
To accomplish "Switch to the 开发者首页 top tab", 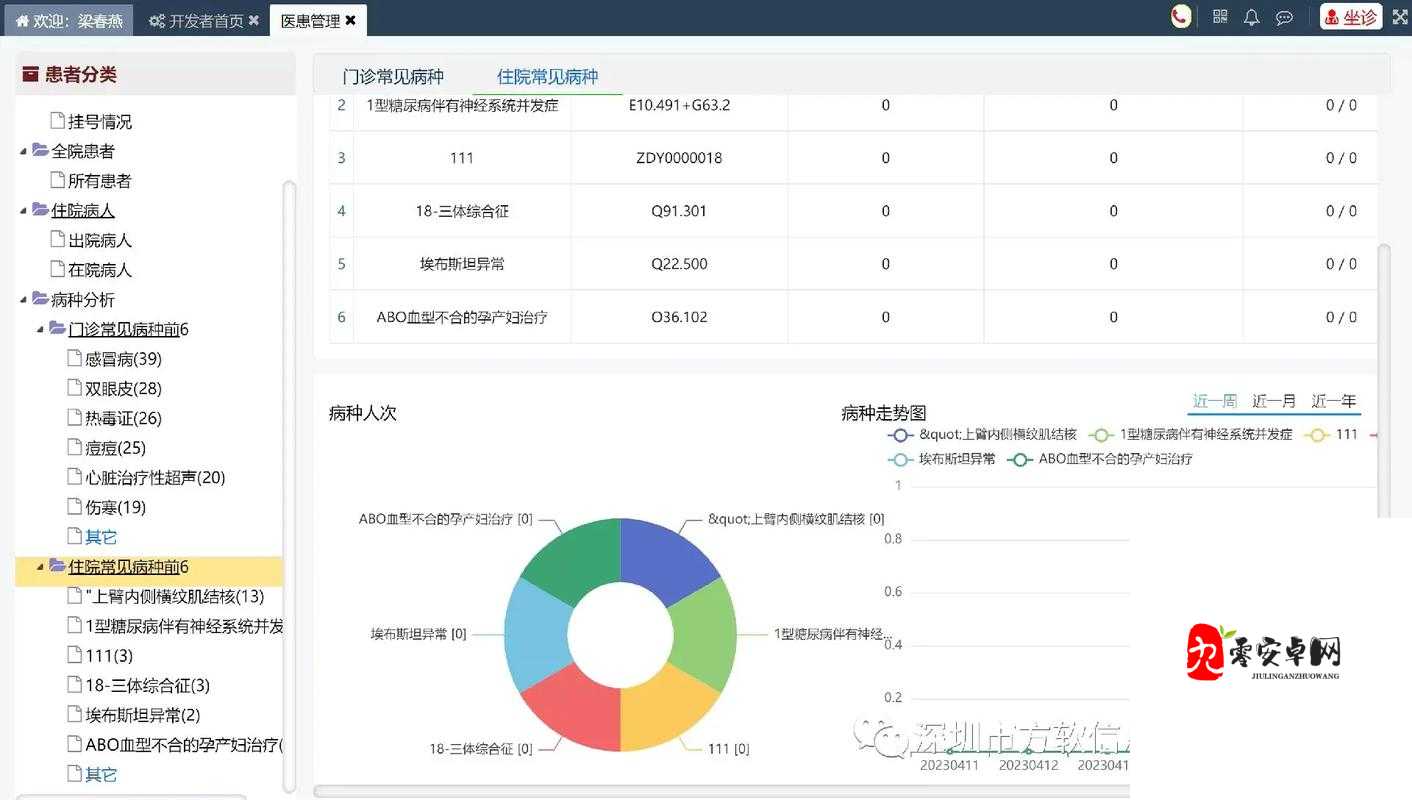I will (204, 20).
